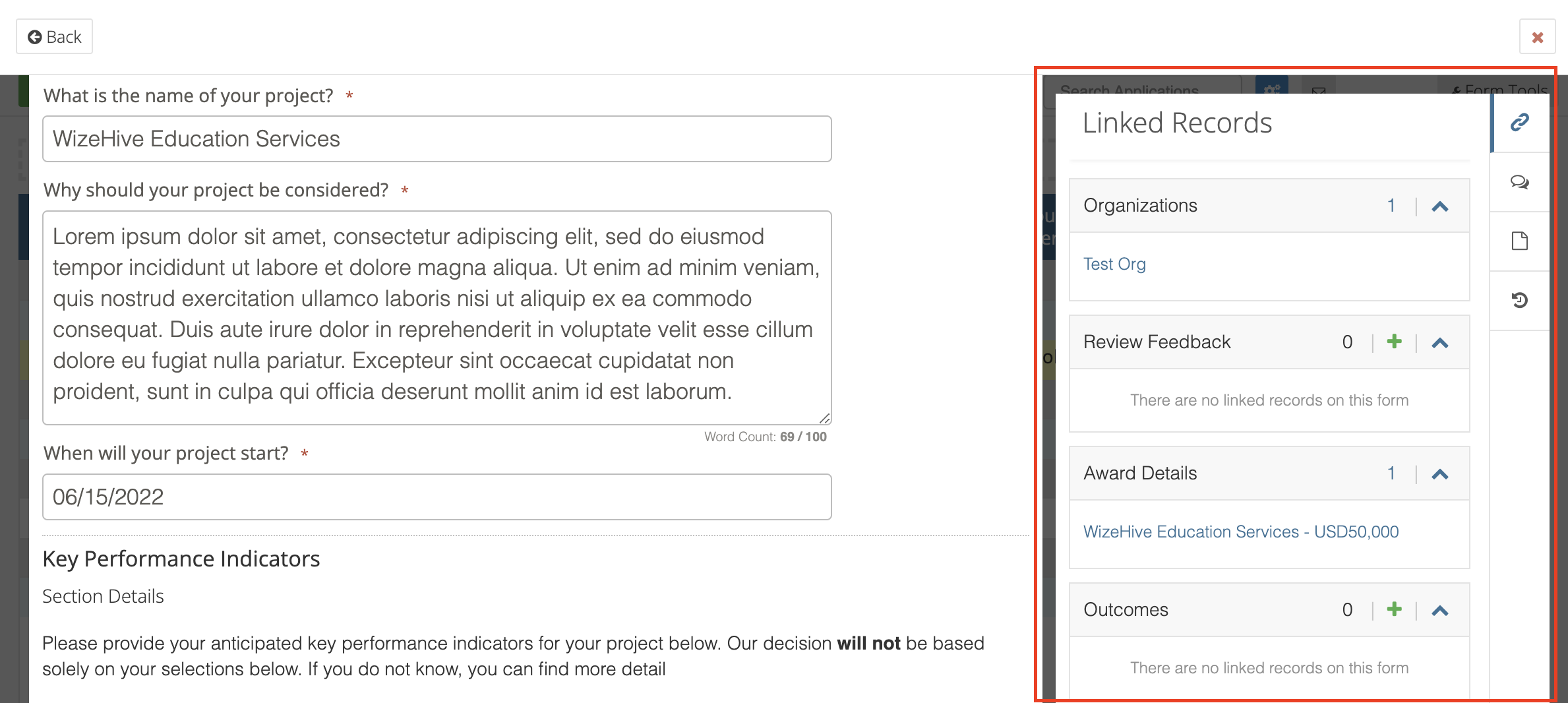Open the Test Org linked record
The image size is (1568, 703).
[x=1114, y=263]
